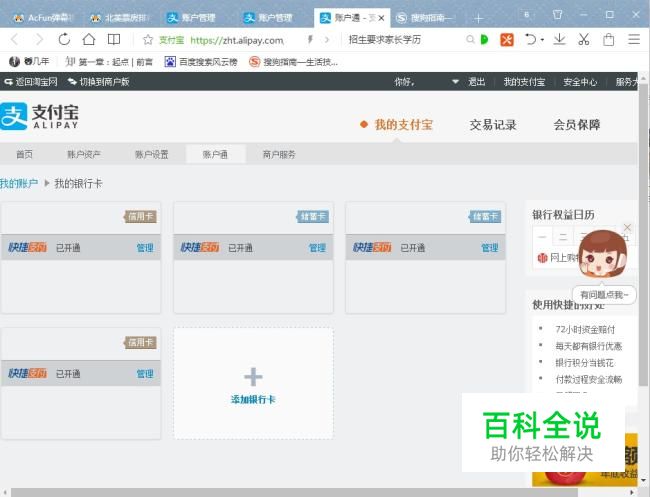Click the horizontal scrollbar at bottom
The image size is (650, 497).
click(x=294, y=492)
